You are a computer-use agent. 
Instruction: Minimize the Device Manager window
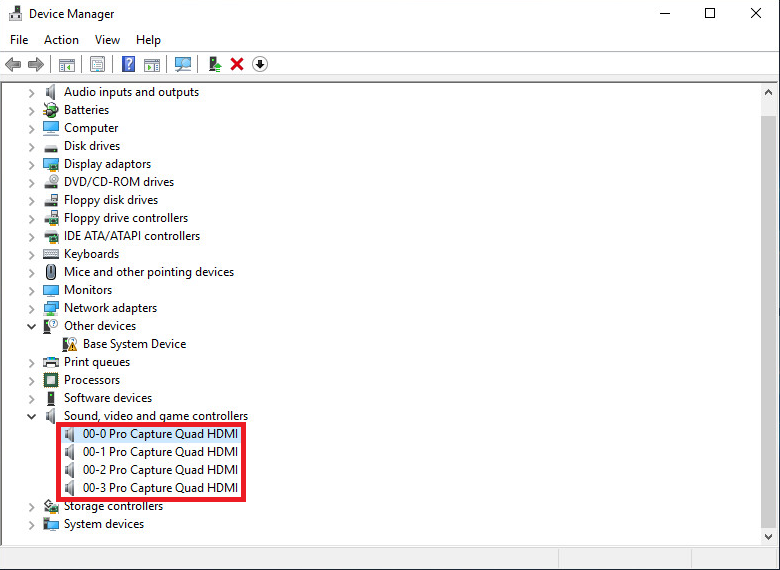pos(665,13)
